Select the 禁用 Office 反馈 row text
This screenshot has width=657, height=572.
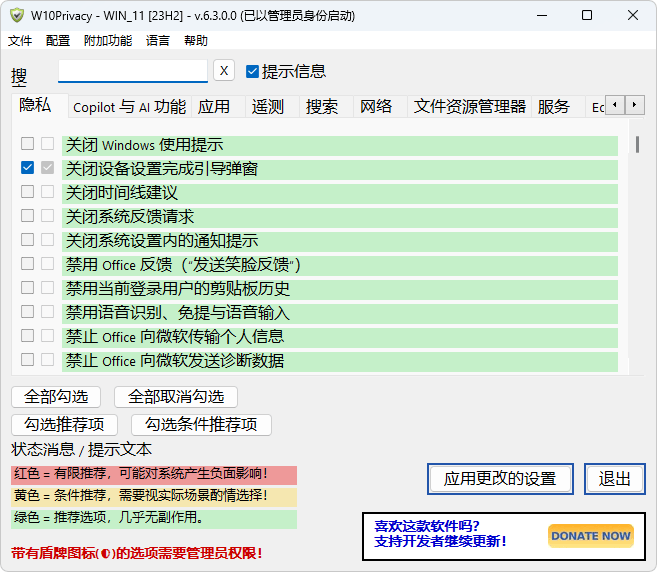(183, 265)
